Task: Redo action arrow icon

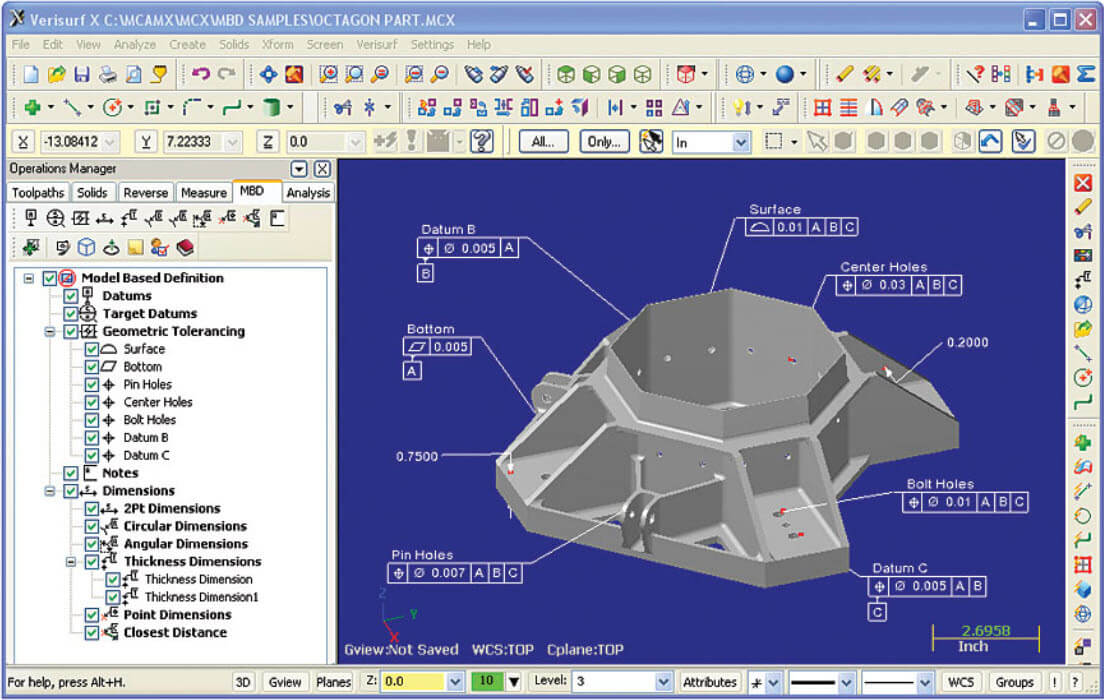Action: pyautogui.click(x=227, y=74)
